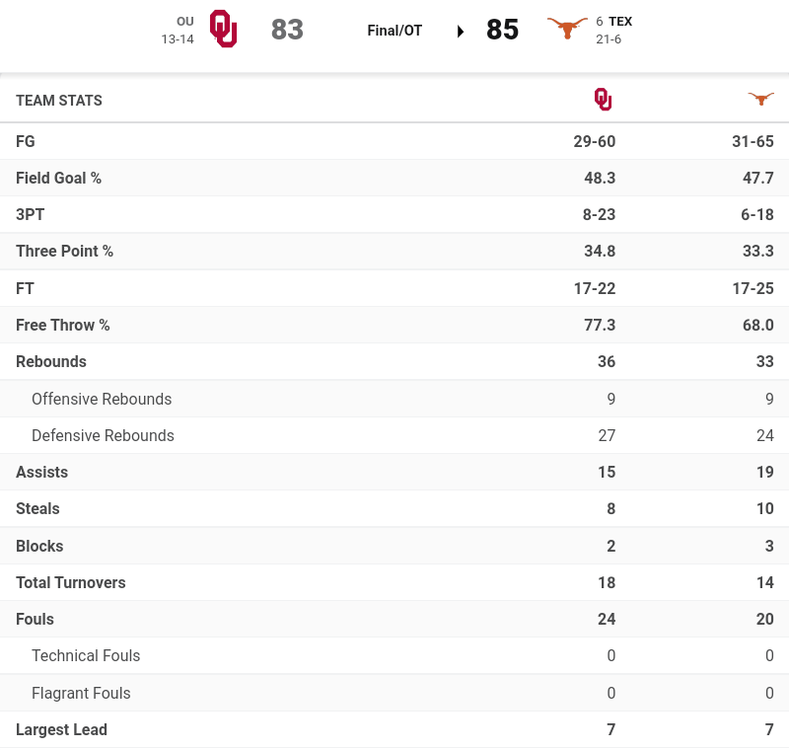This screenshot has width=789, height=750.
Task: Select the Longhorns logo in the Team Stats header
Action: (x=761, y=98)
